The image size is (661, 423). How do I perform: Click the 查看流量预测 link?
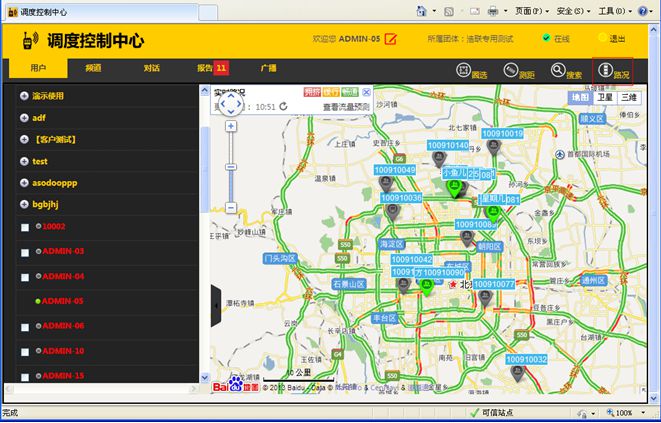(x=346, y=107)
